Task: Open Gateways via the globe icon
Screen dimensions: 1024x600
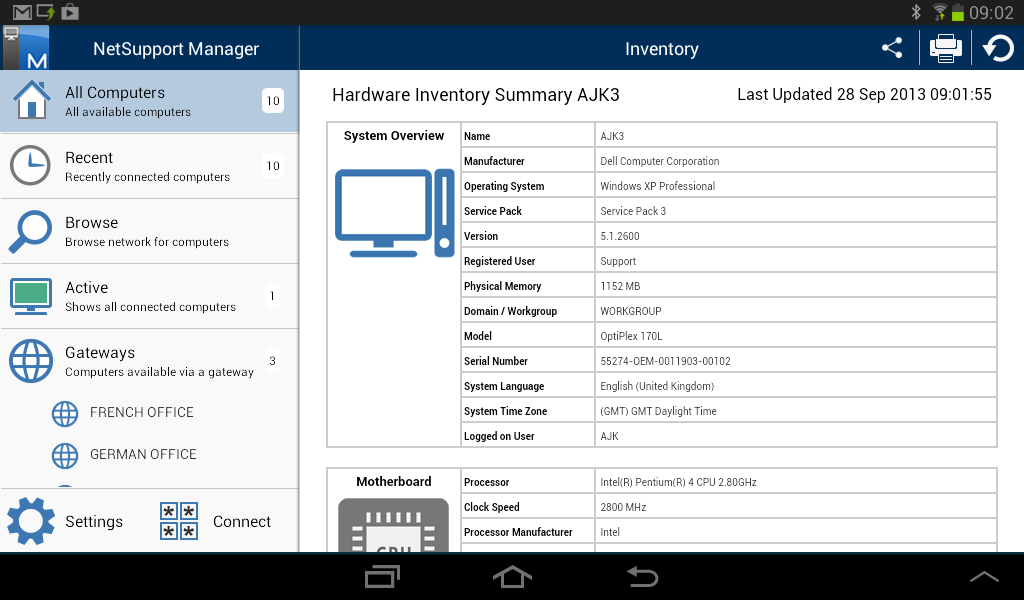Action: coord(30,361)
